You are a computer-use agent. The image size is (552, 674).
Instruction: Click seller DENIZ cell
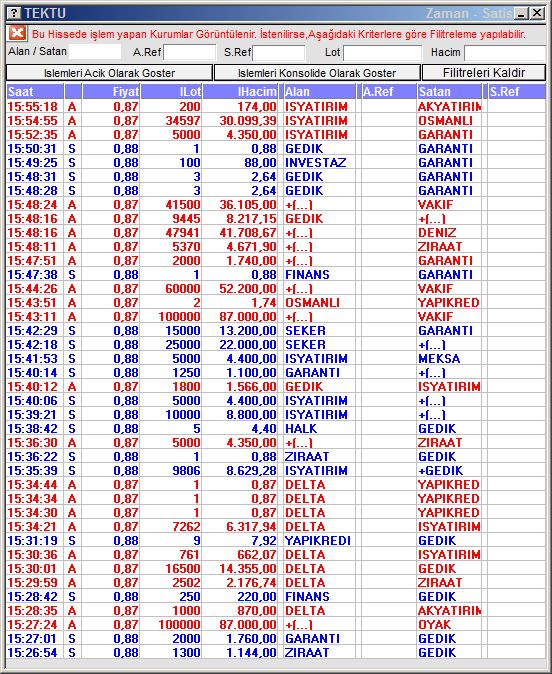pyautogui.click(x=437, y=233)
